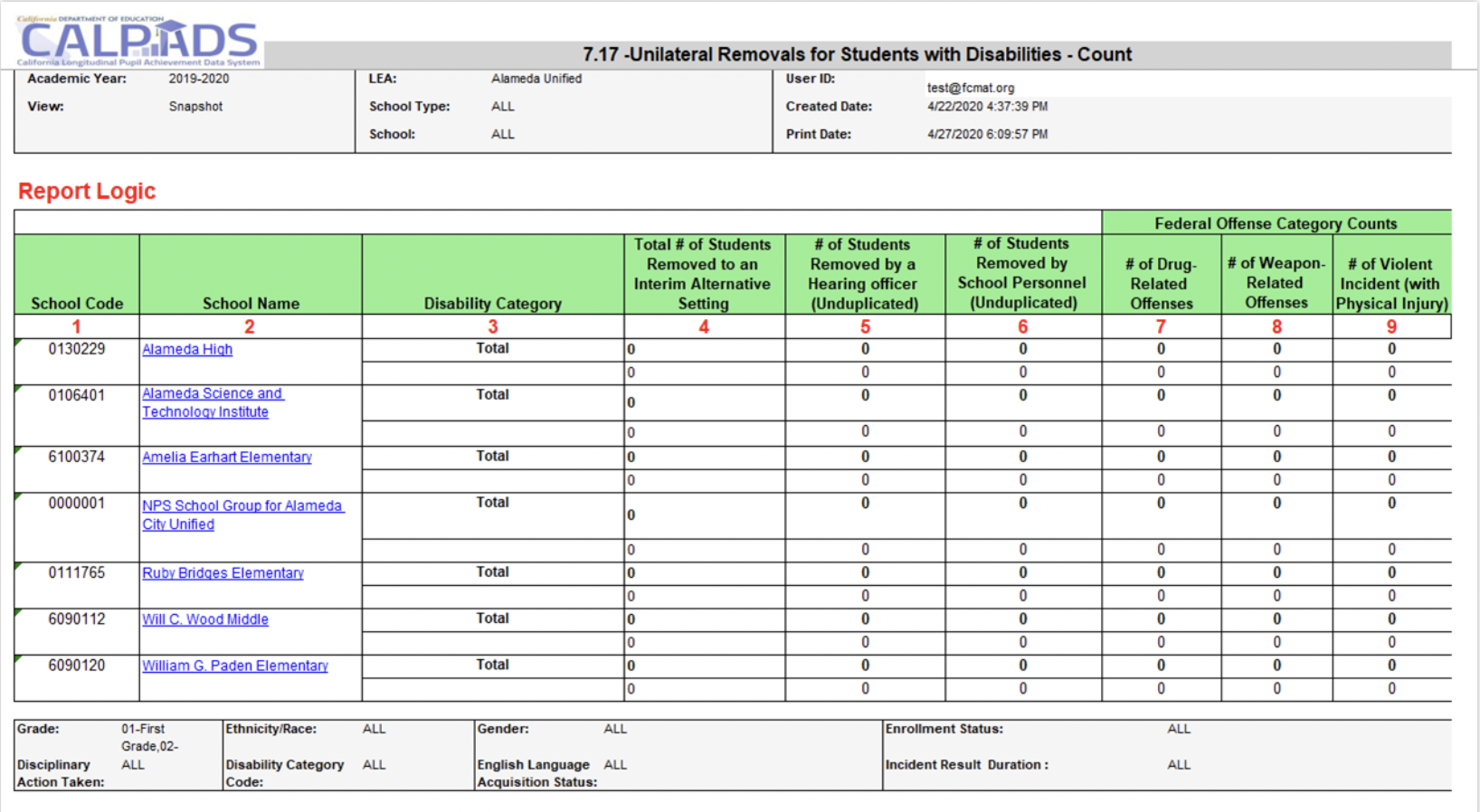
Task: Select the Disability Category column header
Action: 492,304
